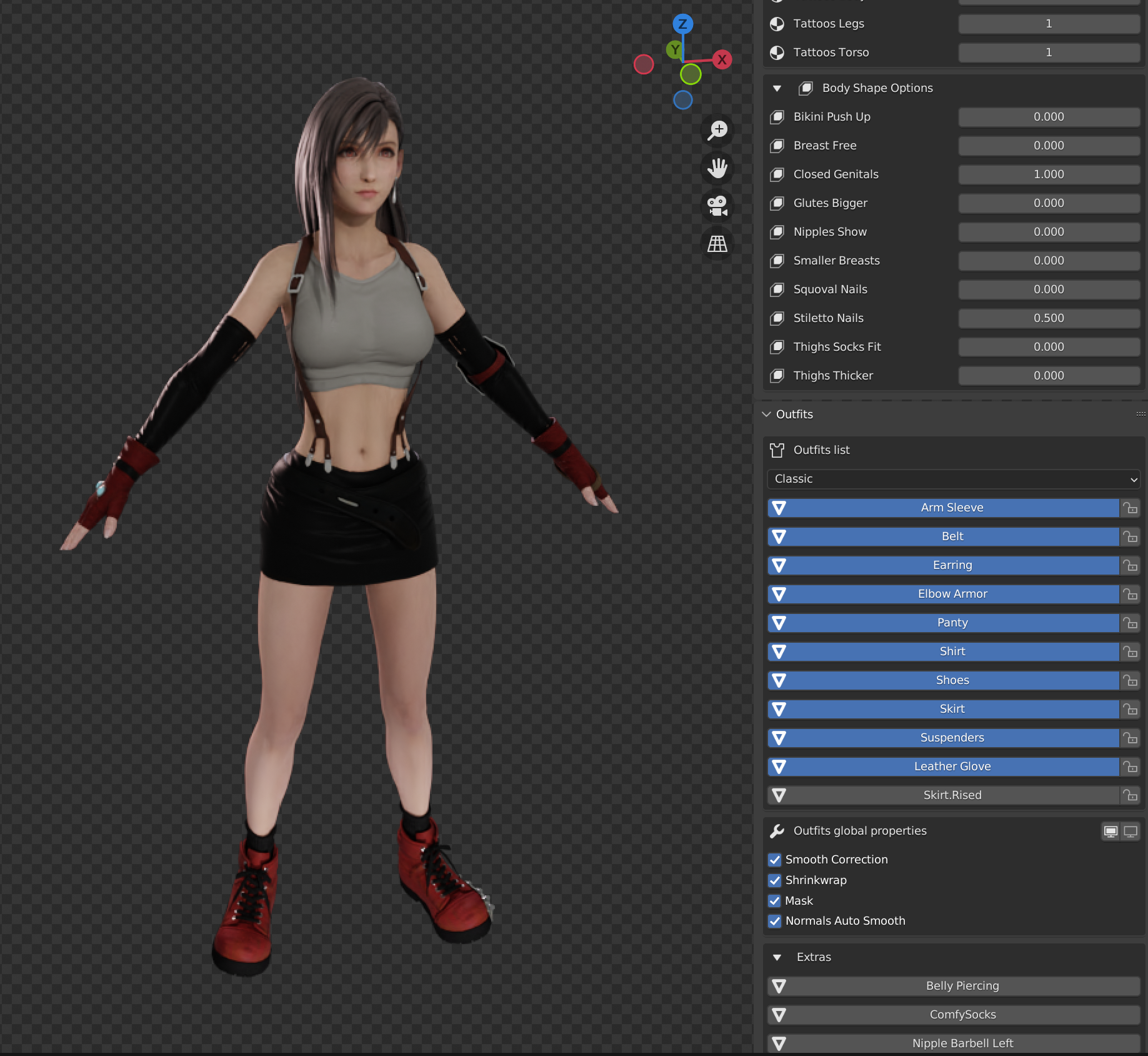Toggle the Suspenders outfit piece

[944, 738]
